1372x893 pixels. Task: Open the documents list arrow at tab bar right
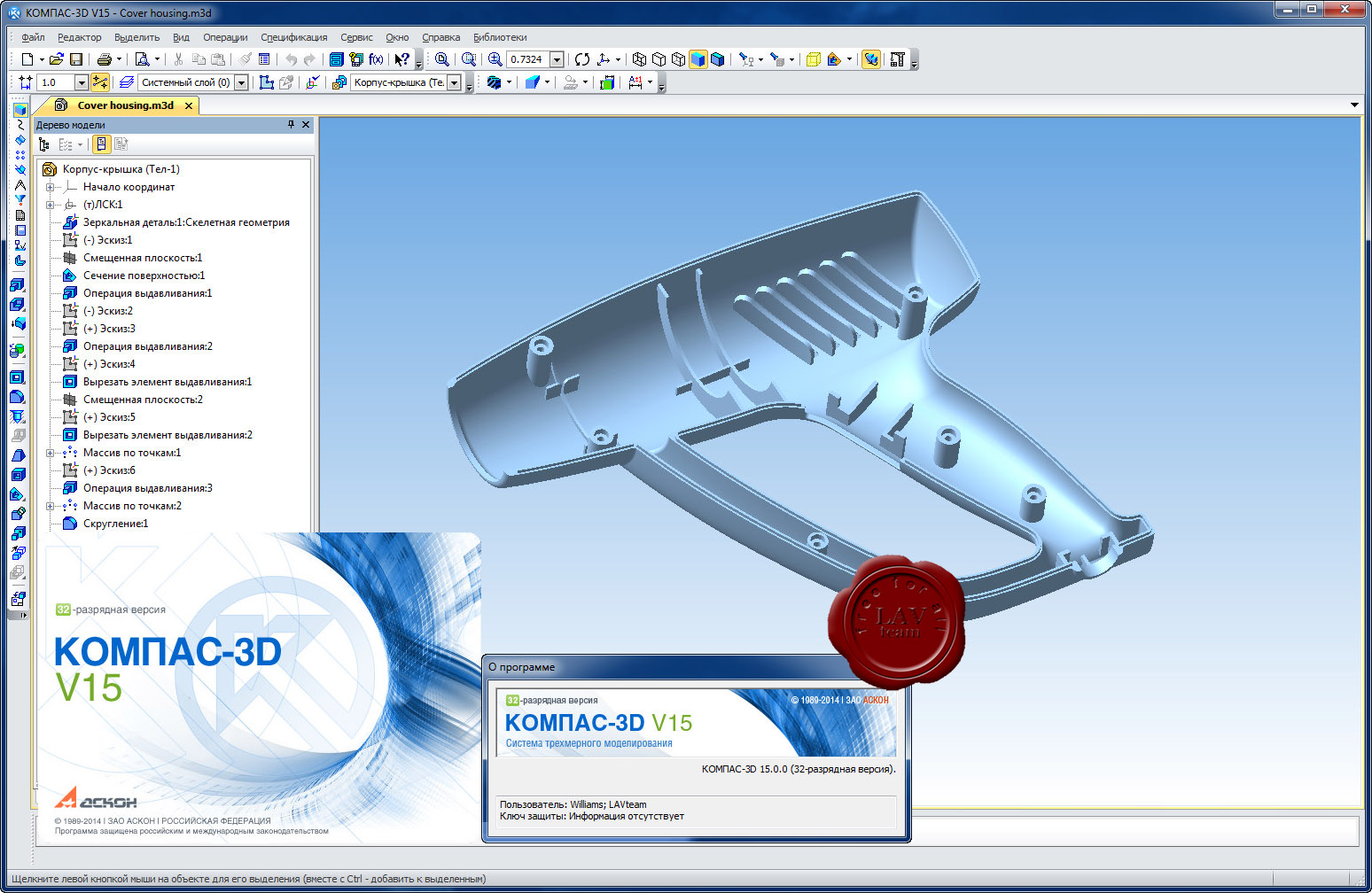coord(1354,105)
